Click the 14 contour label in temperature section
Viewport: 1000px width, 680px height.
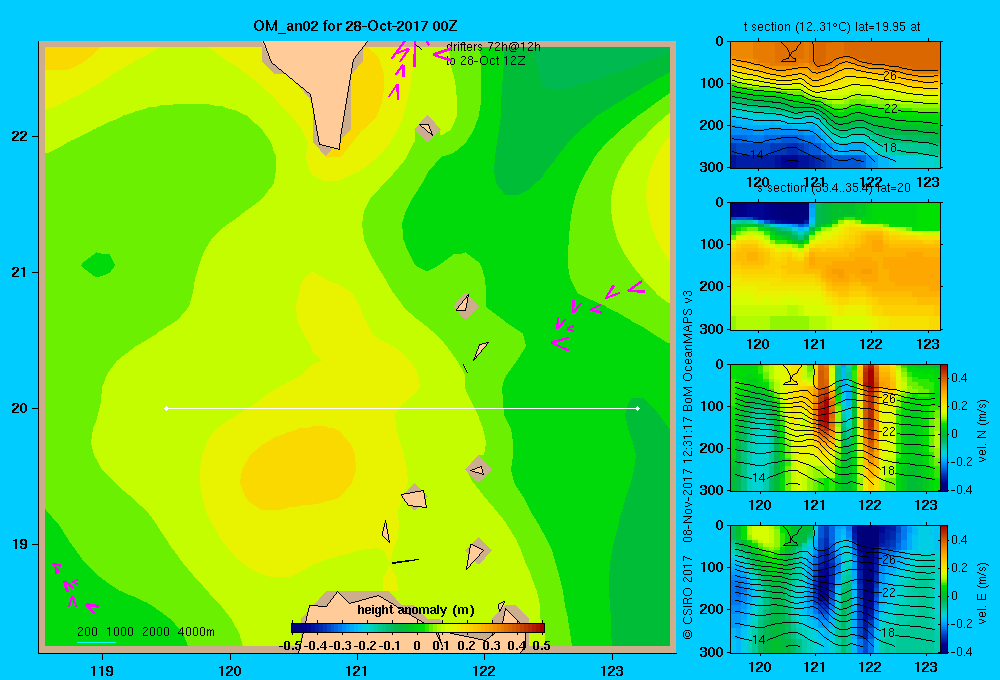click(757, 155)
